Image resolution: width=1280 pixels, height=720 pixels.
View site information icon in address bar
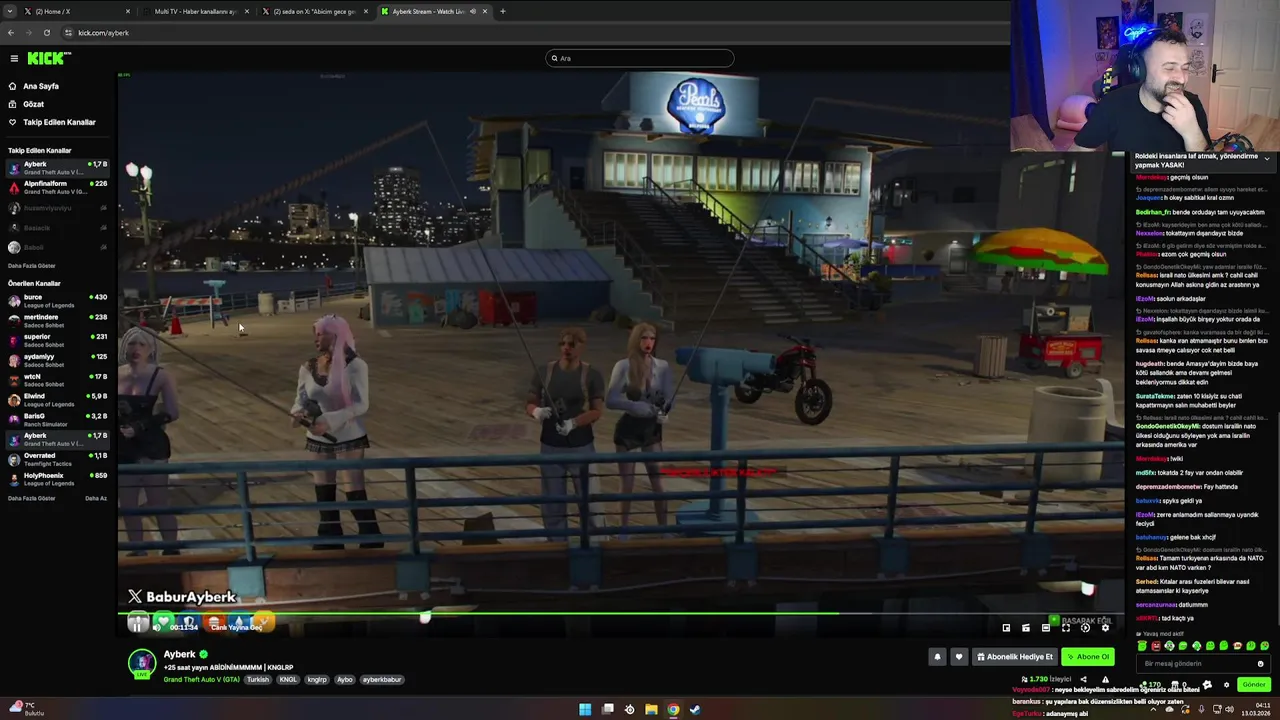coord(68,32)
